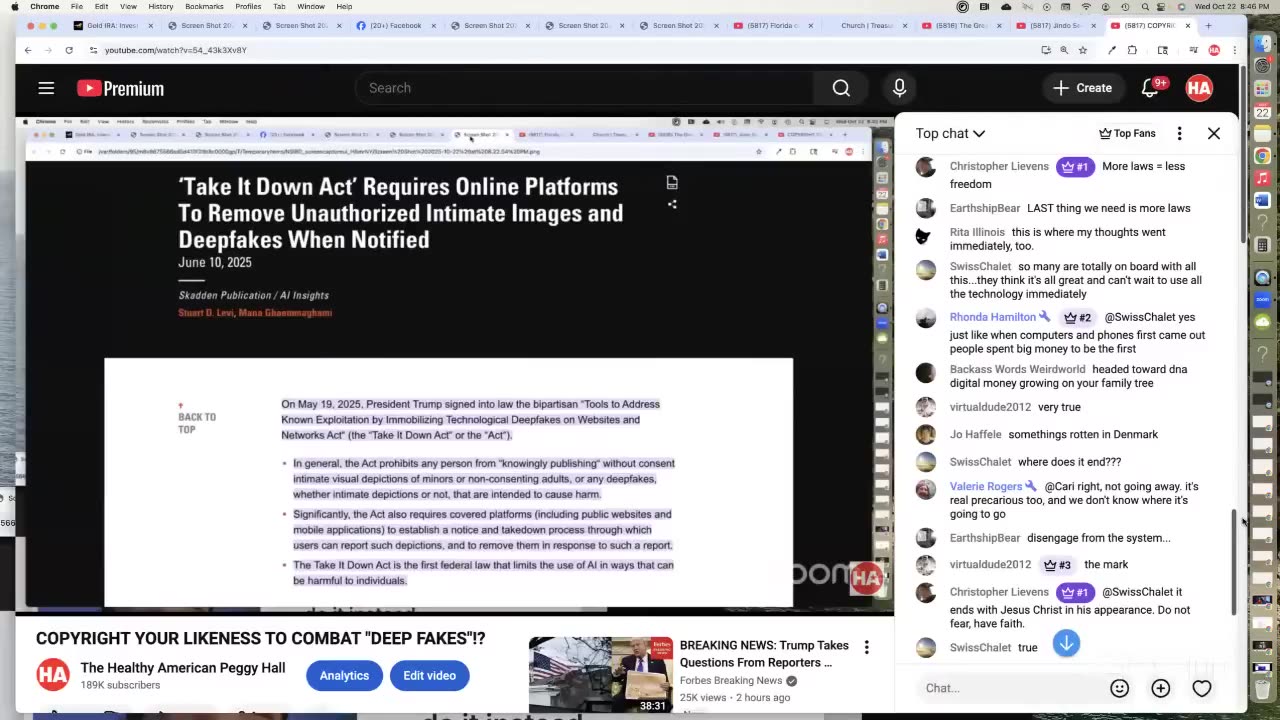Open Chrome History menu

pyautogui.click(x=160, y=6)
